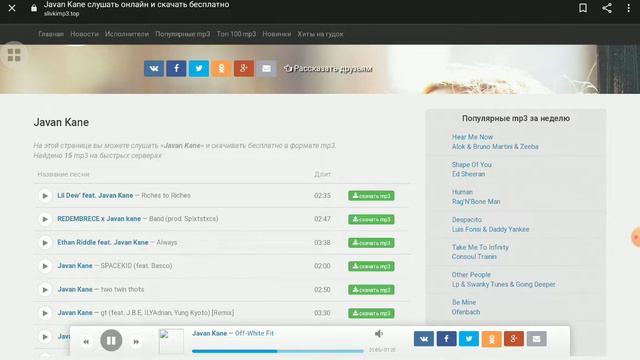Open the Хиты на гудок menu item
Viewport: 640px width, 360px height.
320,34
